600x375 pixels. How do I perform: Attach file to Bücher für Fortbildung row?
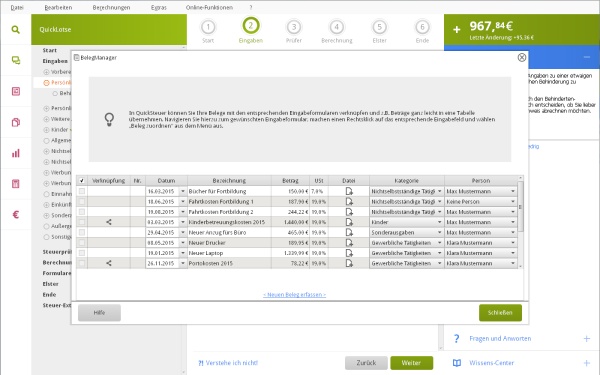349,191
